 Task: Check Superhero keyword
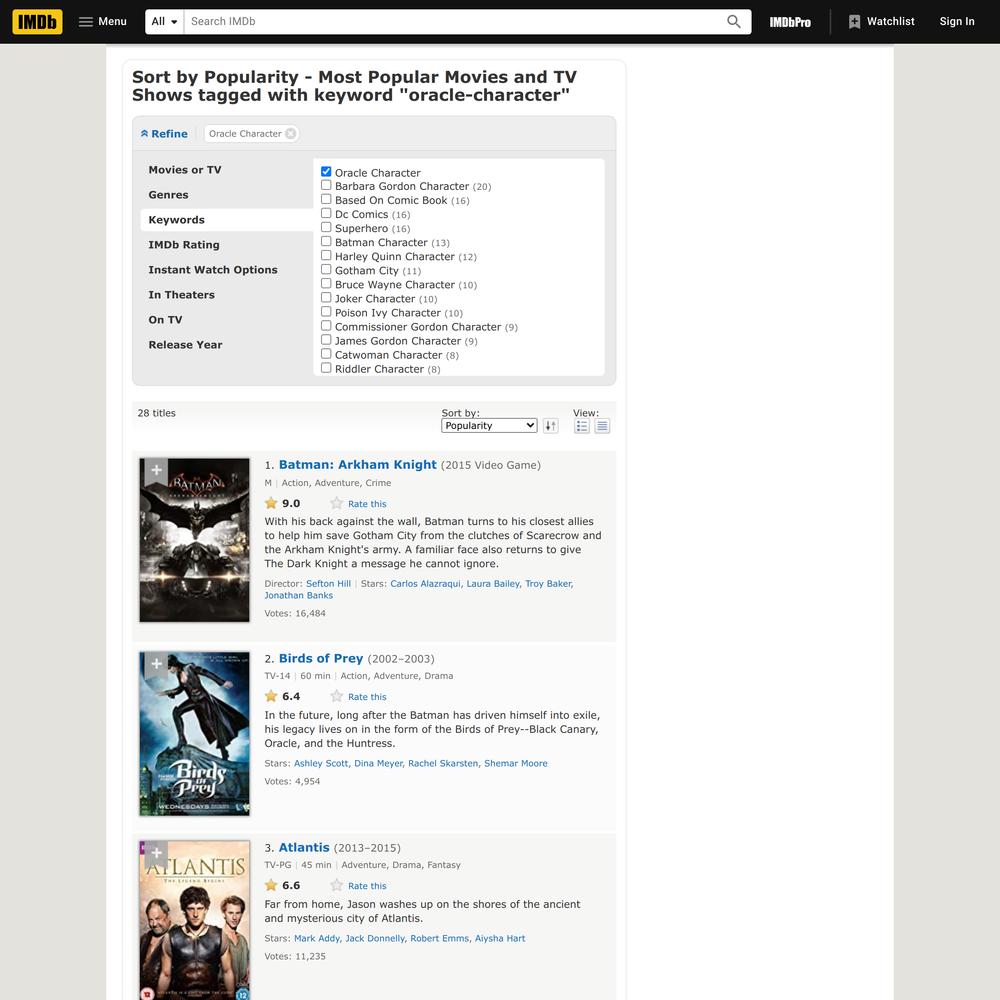point(326,227)
